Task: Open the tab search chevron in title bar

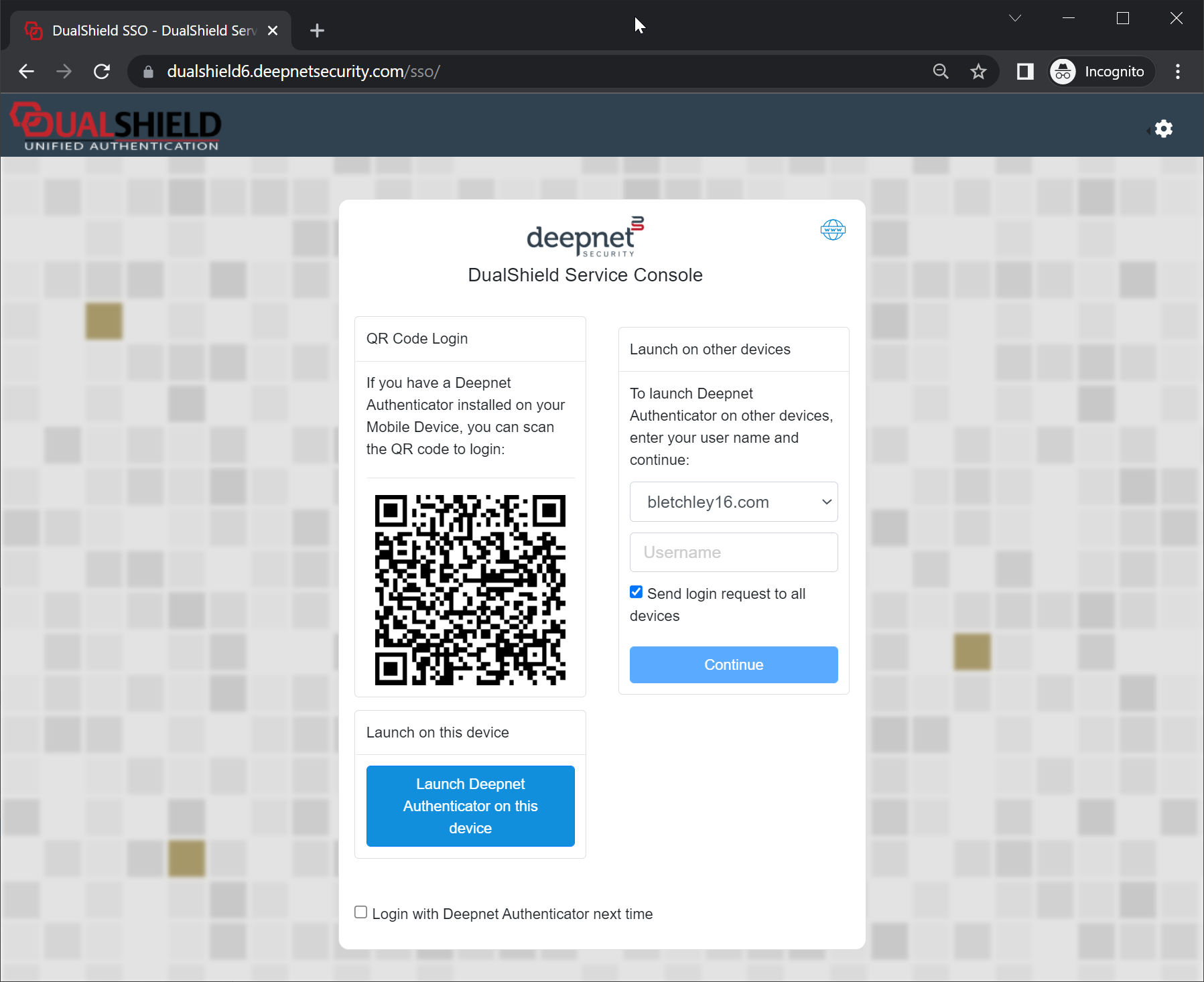Action: (x=1015, y=18)
